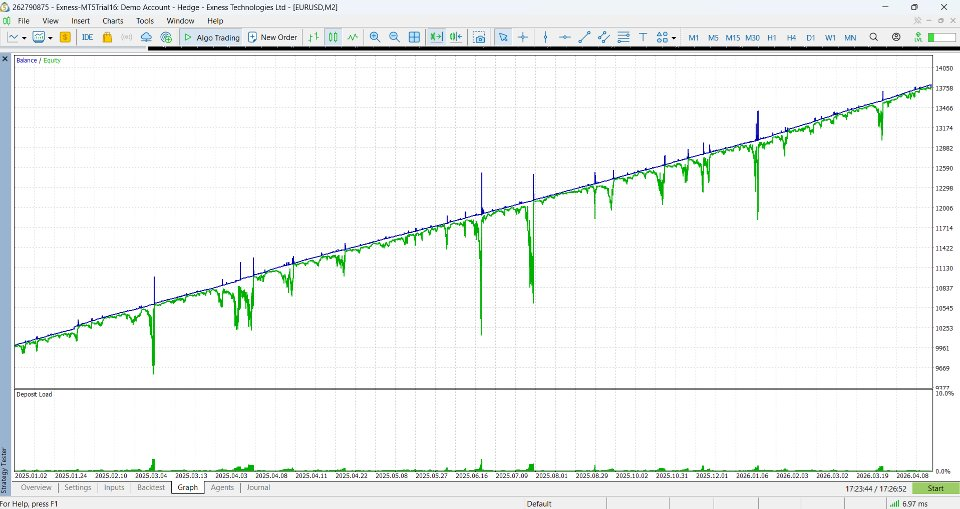This screenshot has height=509, width=960.
Task: Tile windows with grid icon
Action: point(414,37)
